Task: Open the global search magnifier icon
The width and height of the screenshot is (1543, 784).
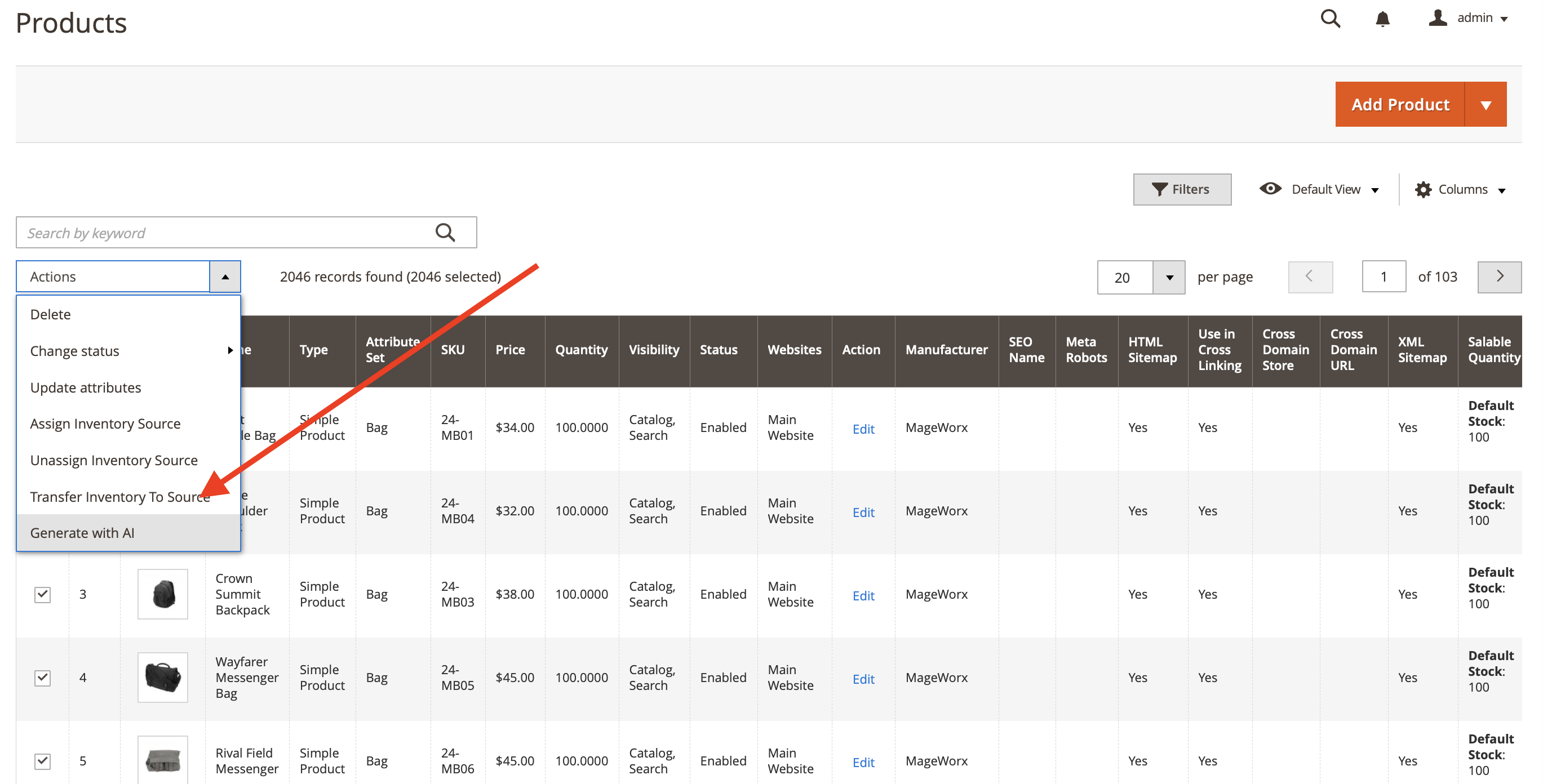Action: click(1330, 19)
